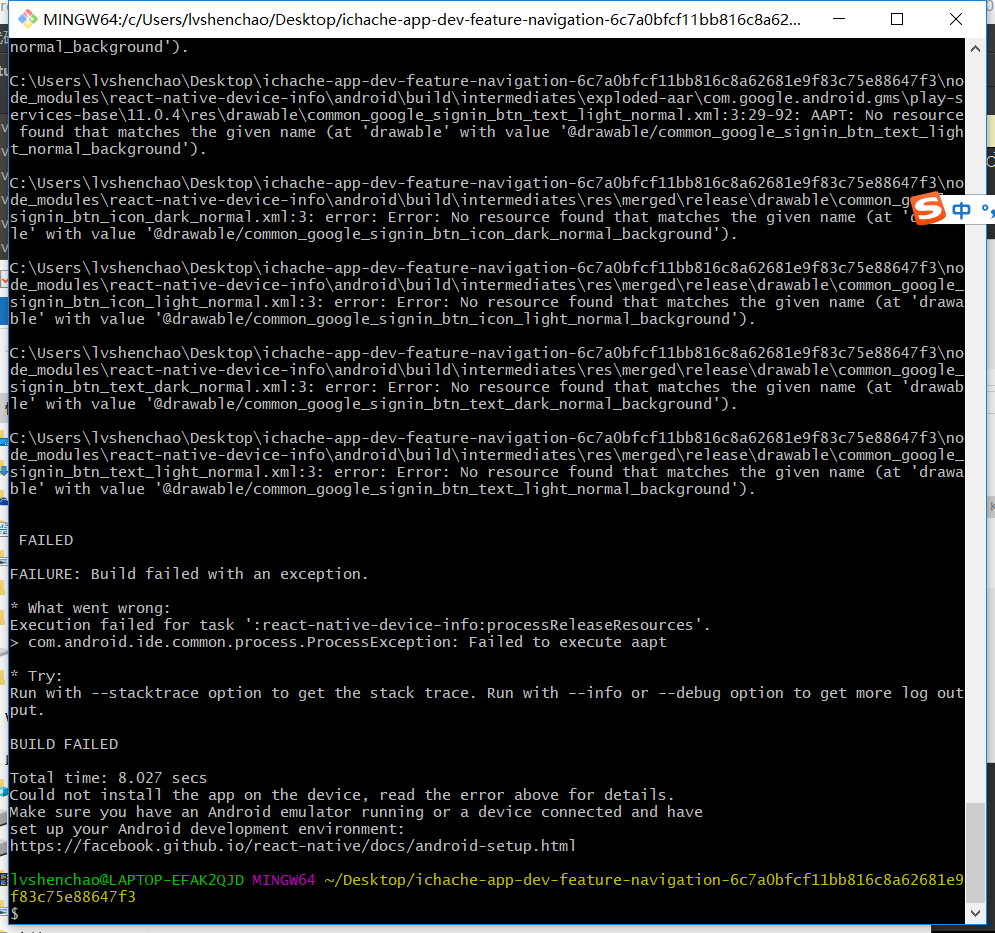The image size is (995, 933).
Task: Click the processReleaseResources task failure line
Action: (x=360, y=625)
